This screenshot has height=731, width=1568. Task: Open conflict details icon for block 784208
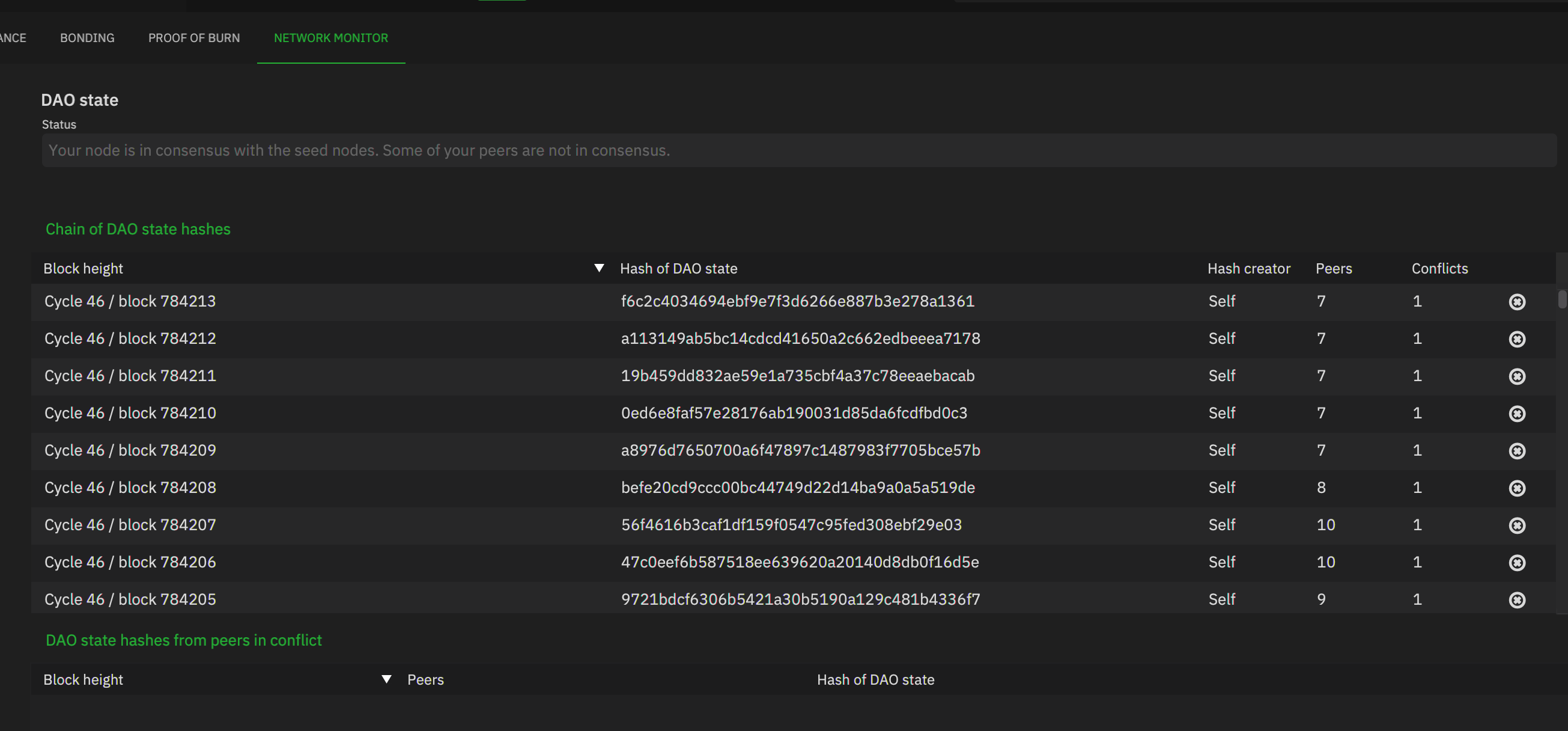point(1517,488)
